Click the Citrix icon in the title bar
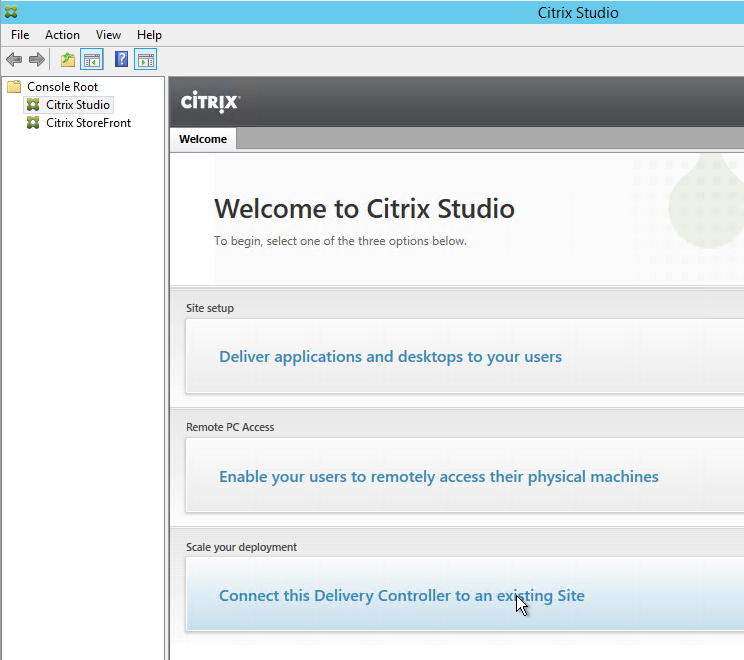This screenshot has width=744, height=660. point(11,12)
